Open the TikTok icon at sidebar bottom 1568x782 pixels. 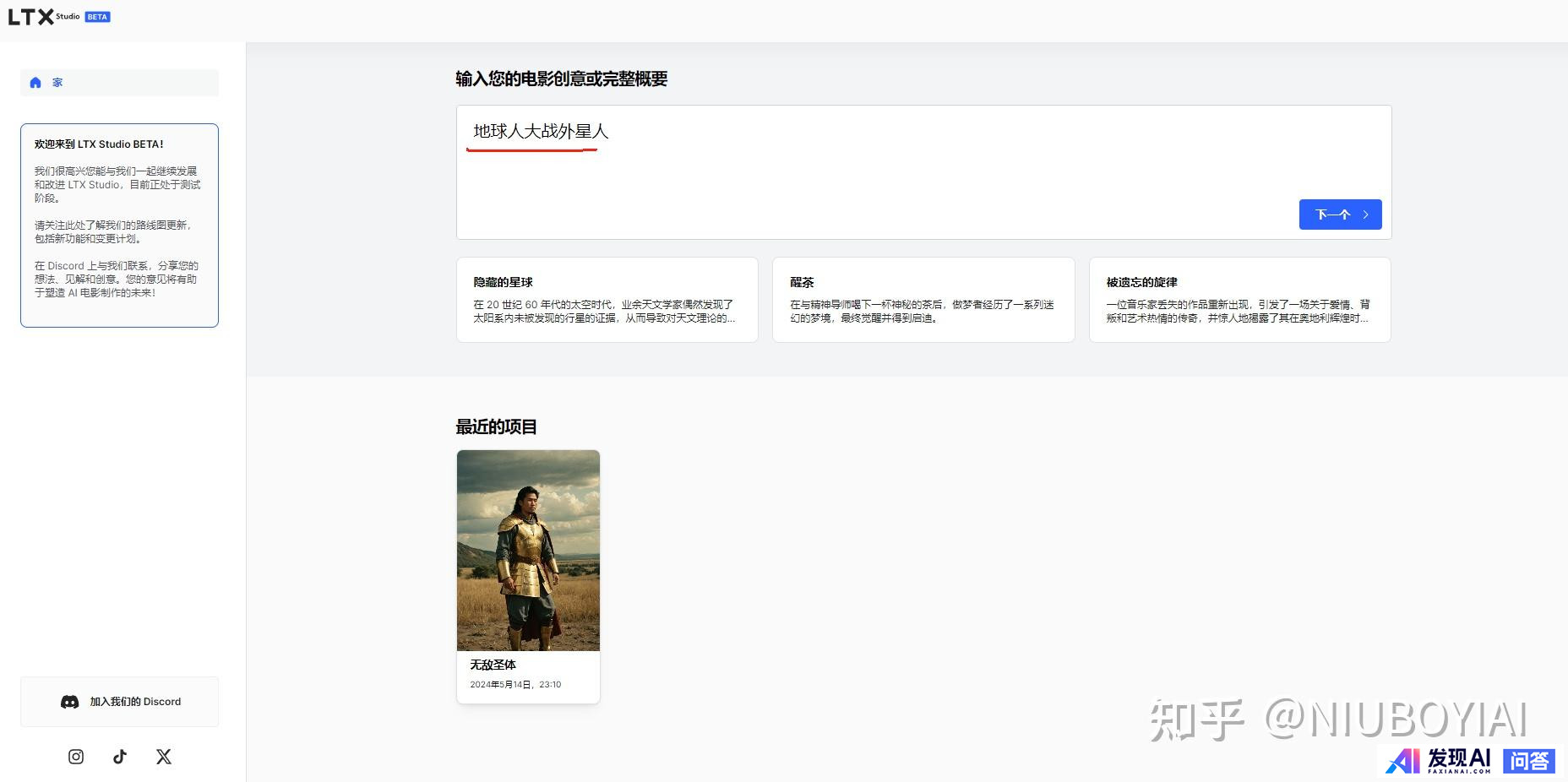pos(119,757)
